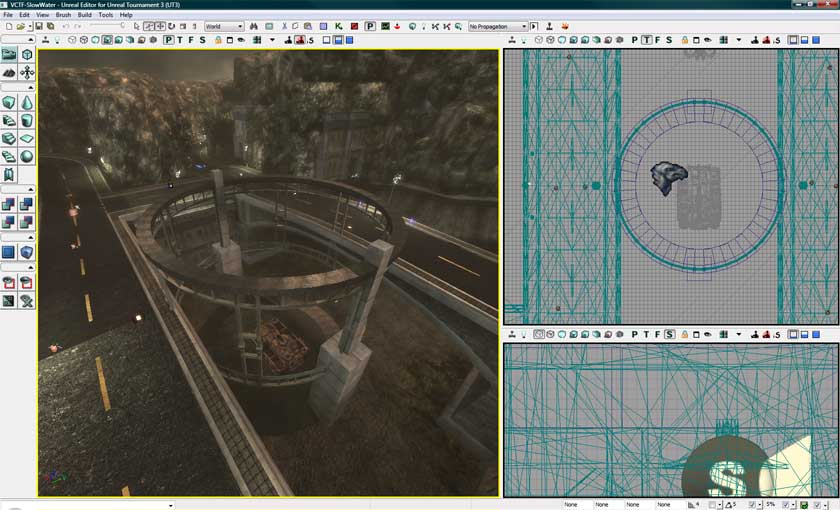Select the Rotate widget mode
Screen dimensions: 840x510
(171, 26)
